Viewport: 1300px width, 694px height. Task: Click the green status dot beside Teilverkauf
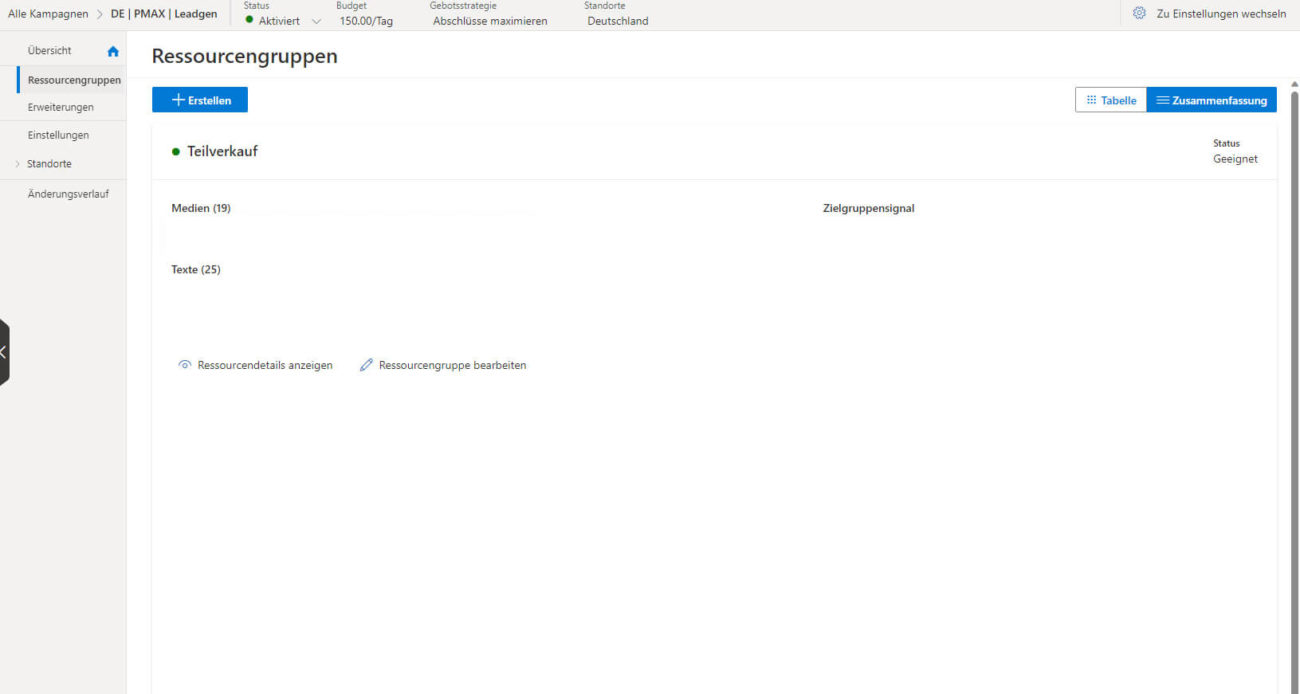click(176, 152)
